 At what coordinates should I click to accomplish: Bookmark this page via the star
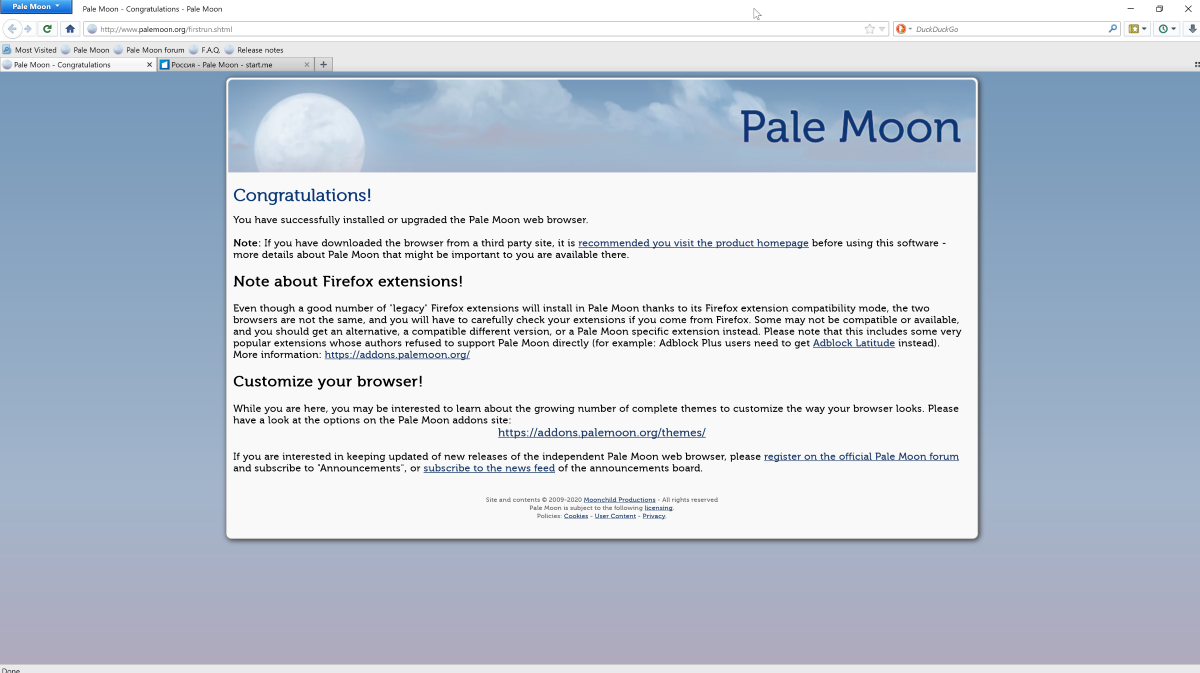pyautogui.click(x=871, y=28)
